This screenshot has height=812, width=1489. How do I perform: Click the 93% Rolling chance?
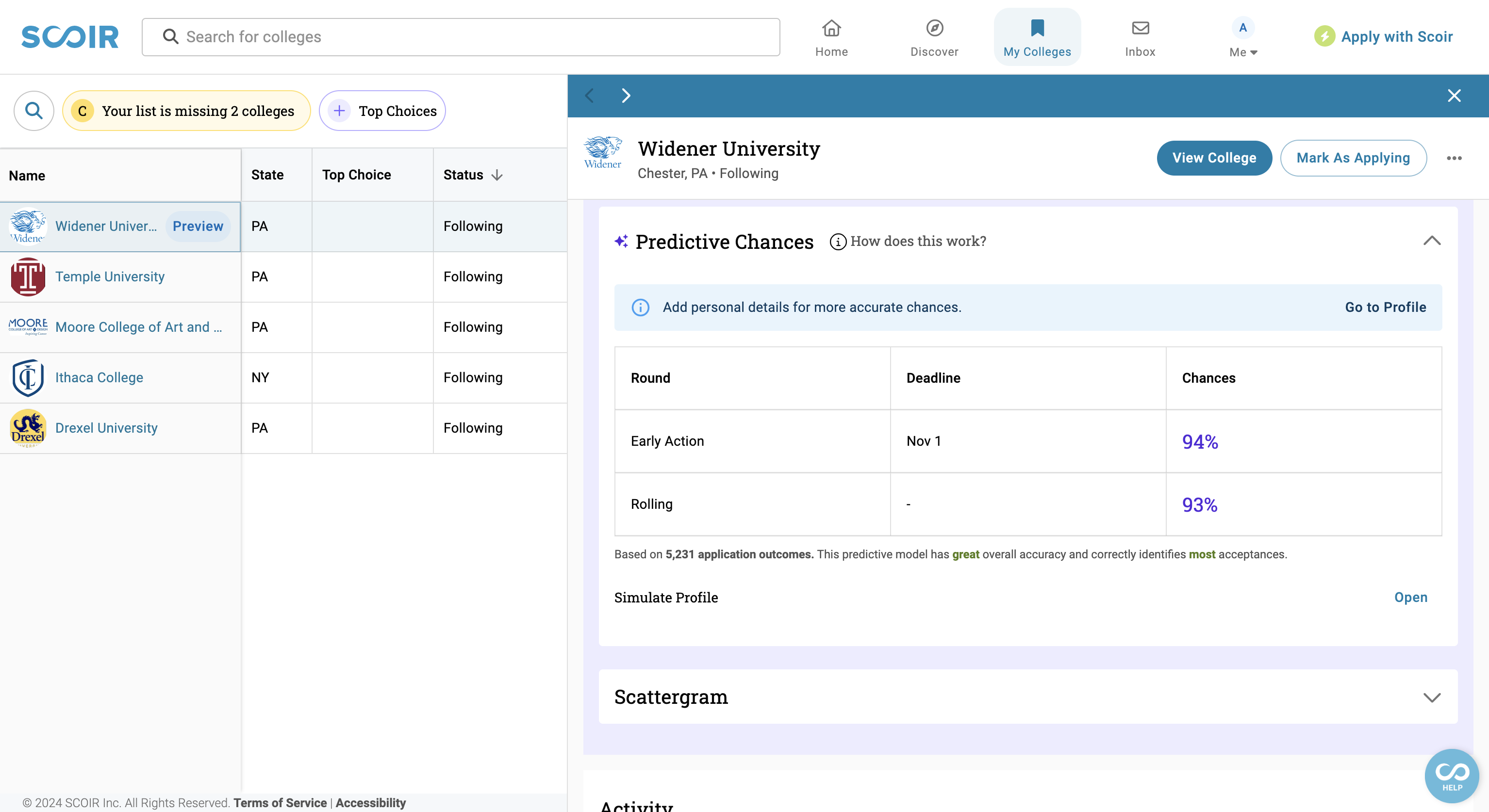[1200, 505]
